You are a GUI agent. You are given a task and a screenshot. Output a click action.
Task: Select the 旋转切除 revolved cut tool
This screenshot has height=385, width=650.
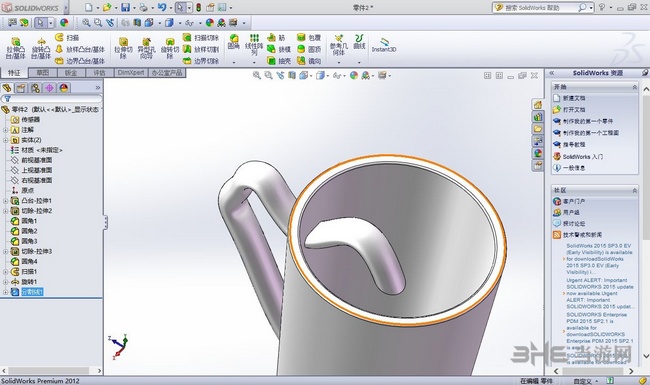point(170,48)
